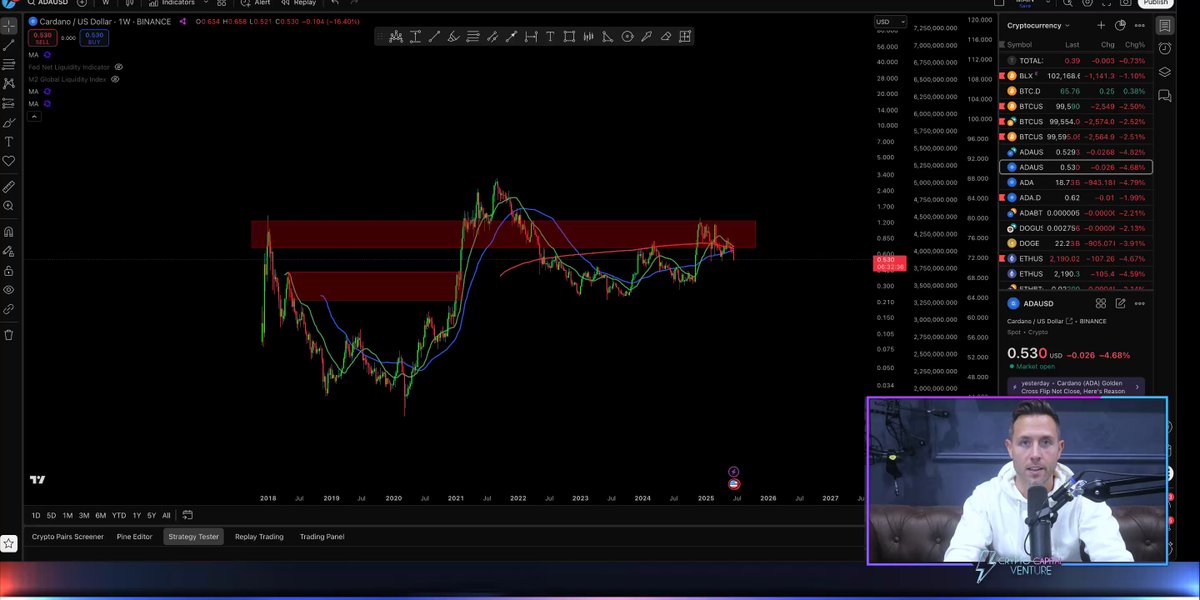Toggle hide all drawings eye icon
Viewport: 1200px width, 600px height.
(9, 289)
